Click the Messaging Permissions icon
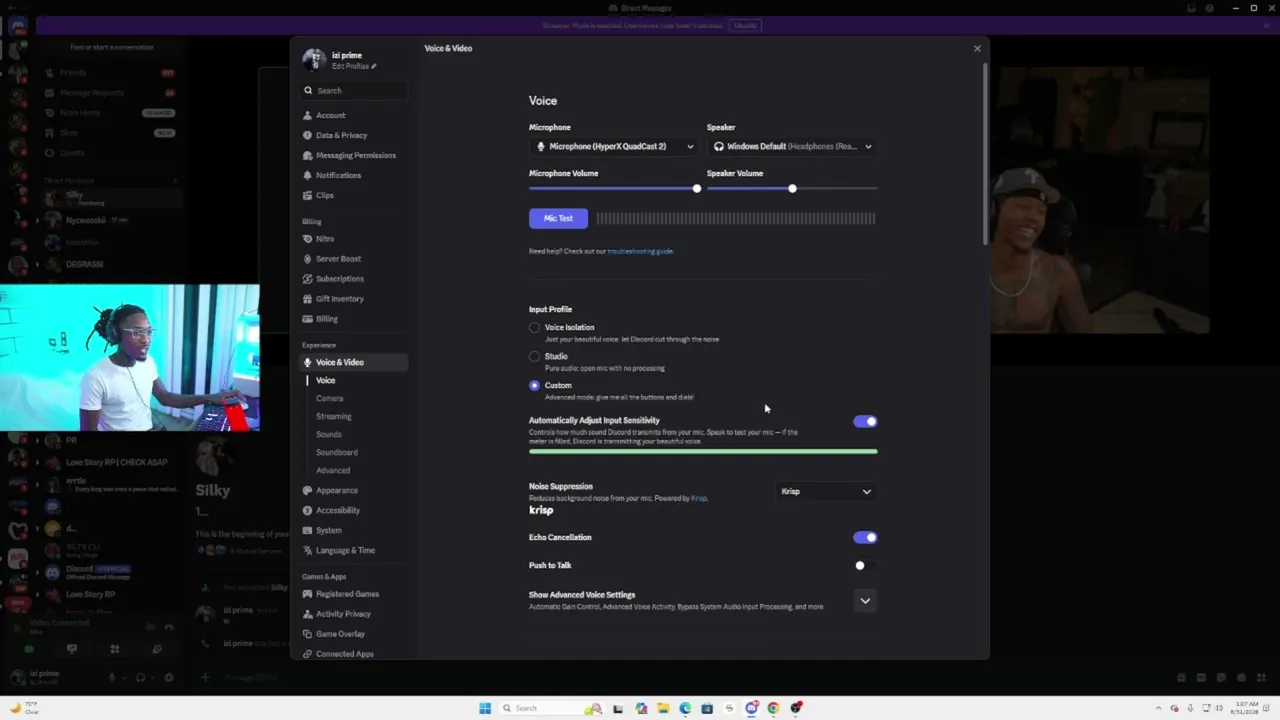The image size is (1280, 720). click(x=308, y=155)
